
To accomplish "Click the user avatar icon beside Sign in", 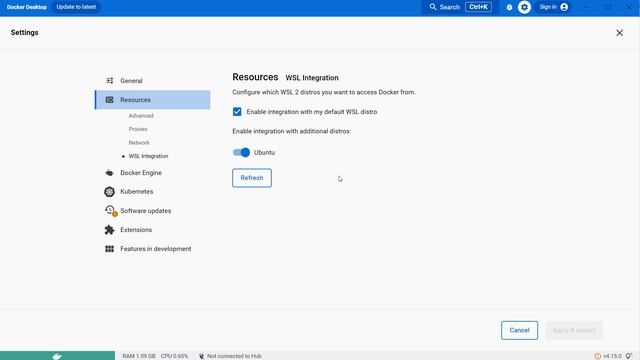I will pos(564,7).
